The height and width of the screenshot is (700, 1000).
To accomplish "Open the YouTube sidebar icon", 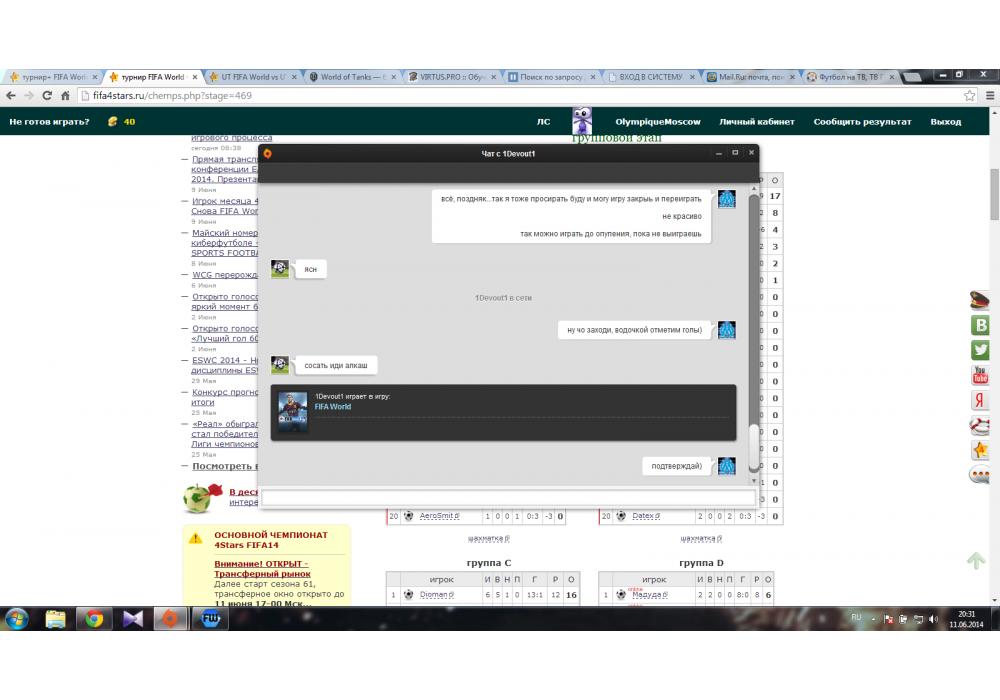I will tap(980, 375).
